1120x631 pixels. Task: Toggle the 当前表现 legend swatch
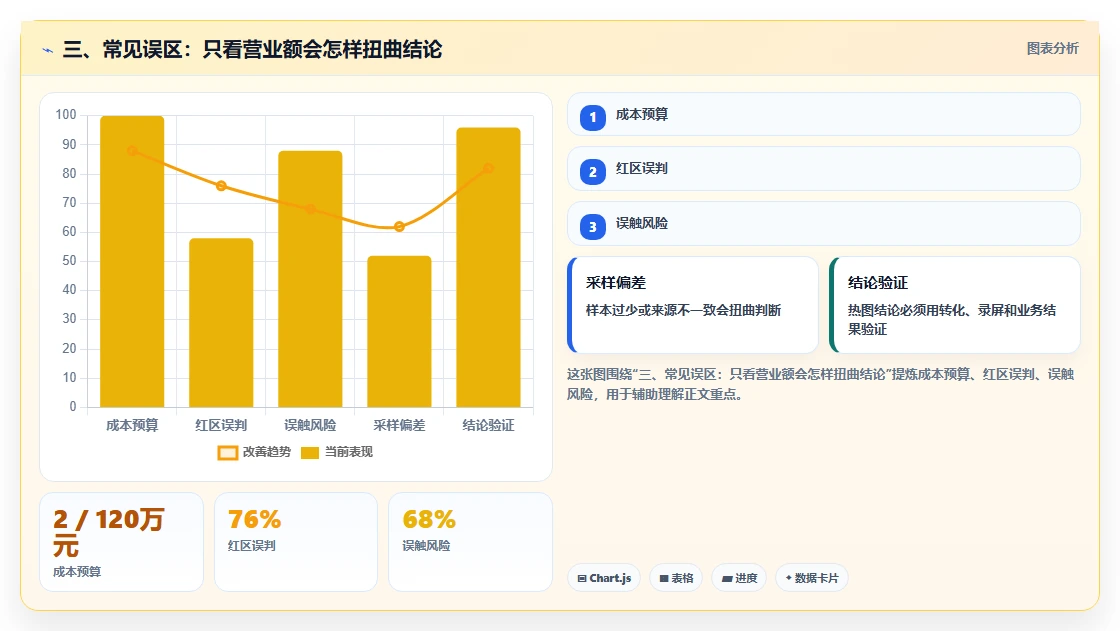tap(310, 452)
